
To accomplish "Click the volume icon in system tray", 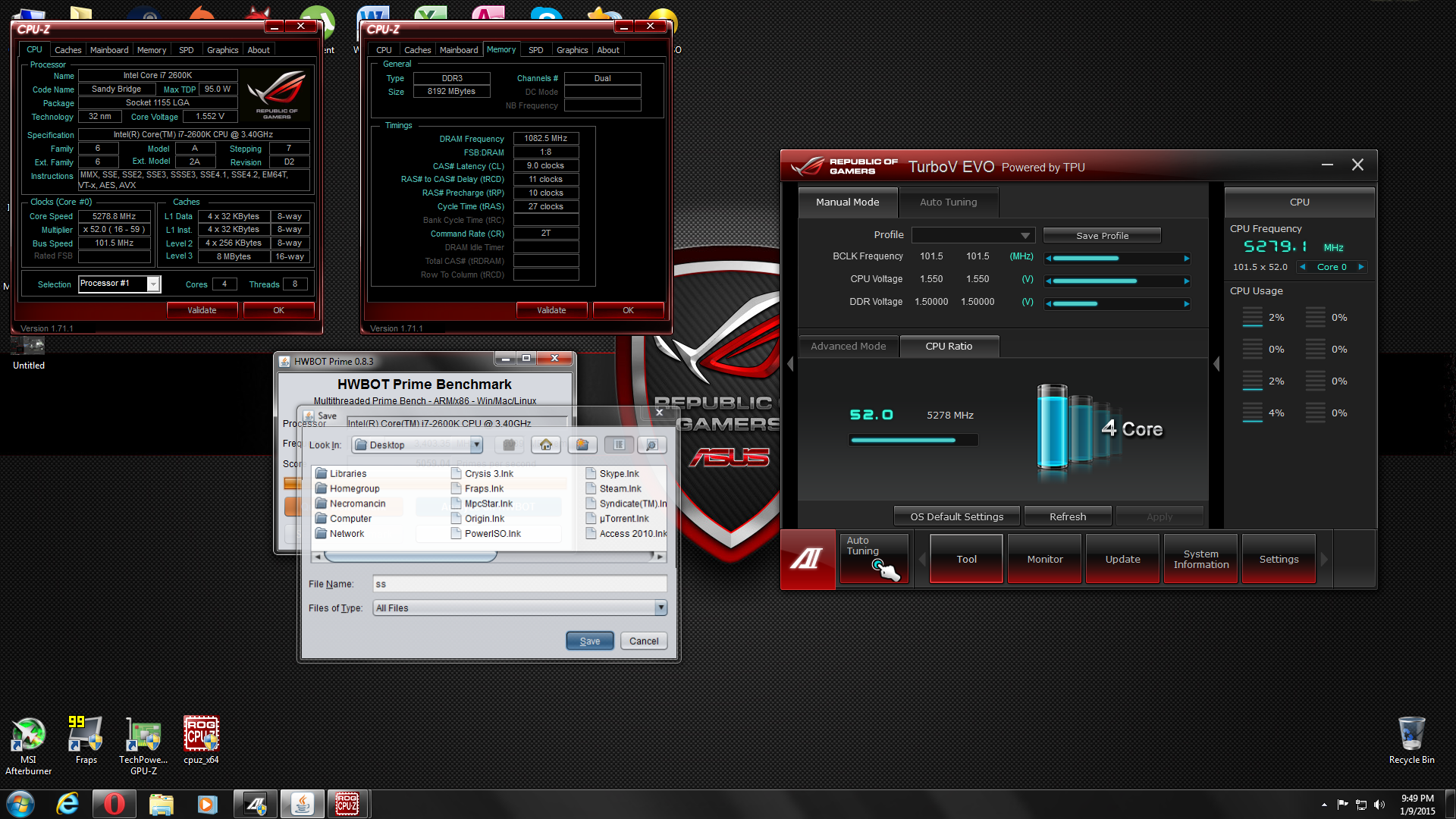I will point(1379,805).
